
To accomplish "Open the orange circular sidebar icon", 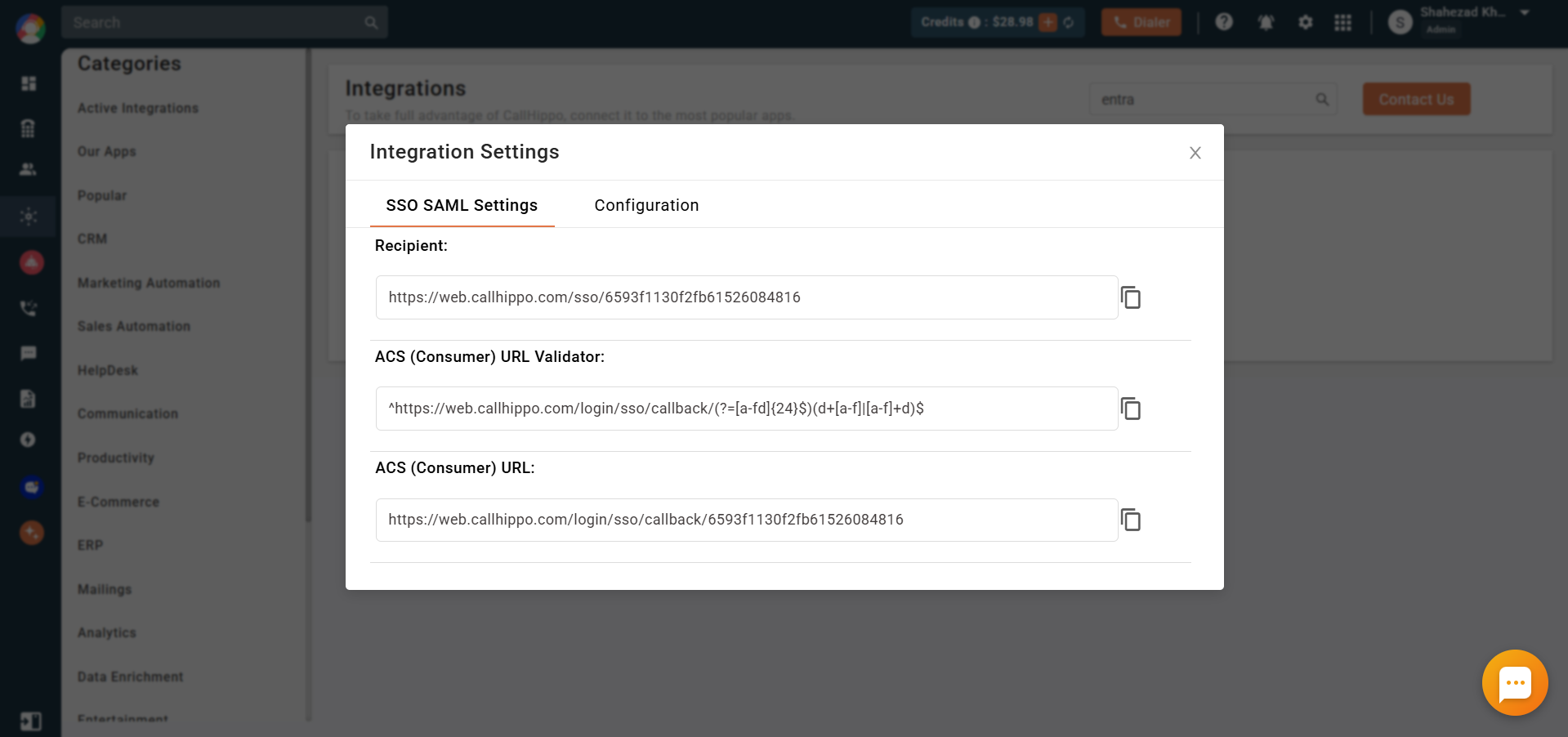I will click(x=31, y=533).
